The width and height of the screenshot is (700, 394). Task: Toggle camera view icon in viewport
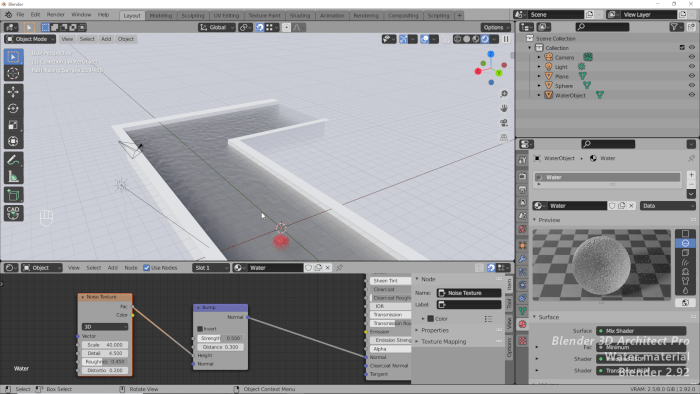(x=504, y=123)
